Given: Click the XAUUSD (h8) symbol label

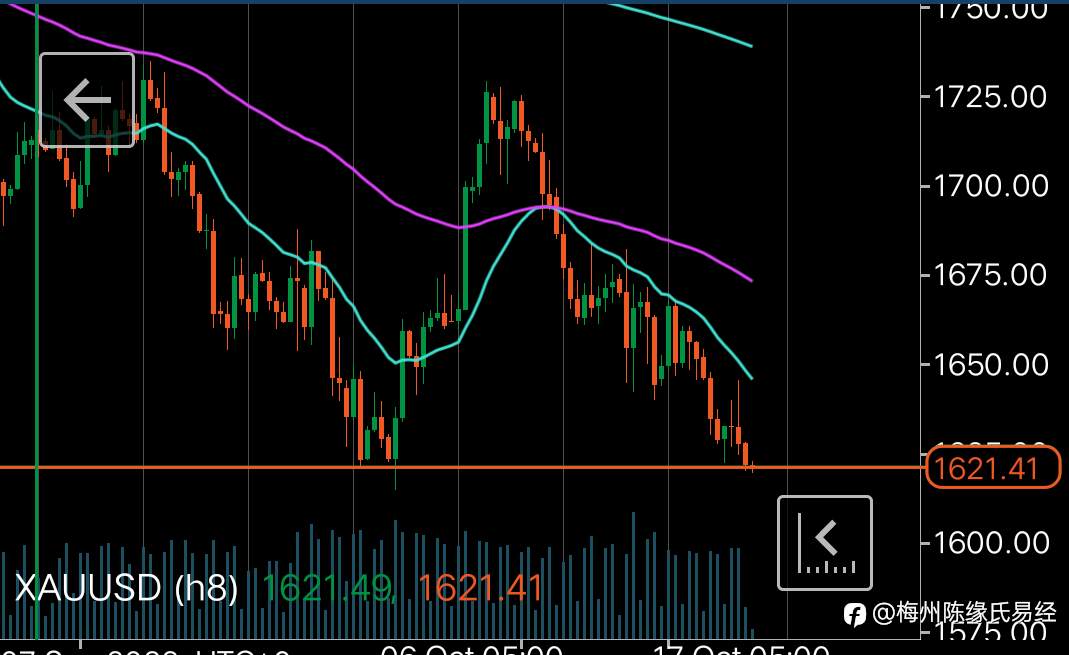Looking at the screenshot, I should click(x=126, y=587).
